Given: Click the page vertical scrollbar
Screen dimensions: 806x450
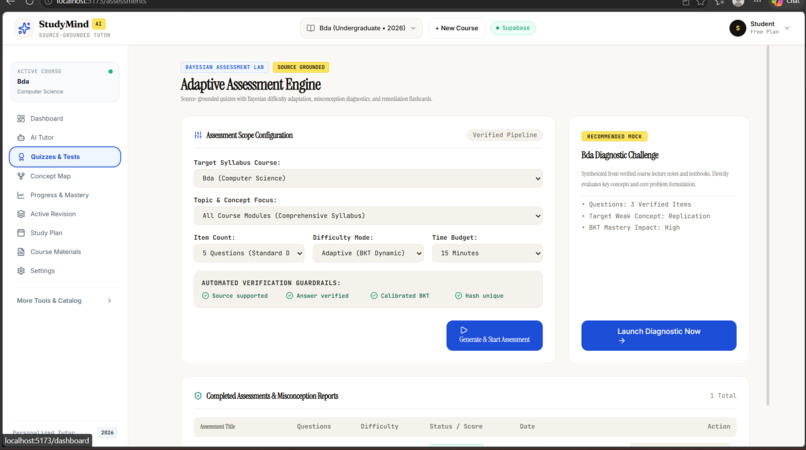Looking at the screenshot, I should (x=768, y=225).
